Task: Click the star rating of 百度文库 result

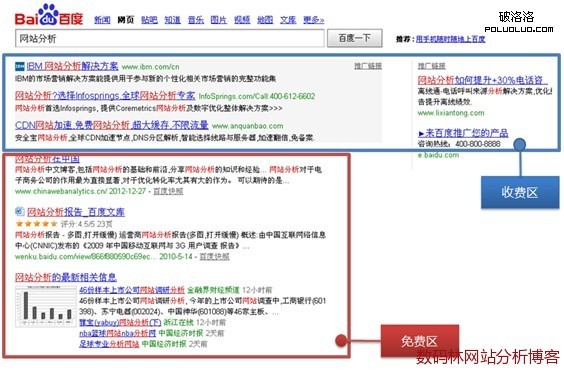Action: pyautogui.click(x=36, y=224)
